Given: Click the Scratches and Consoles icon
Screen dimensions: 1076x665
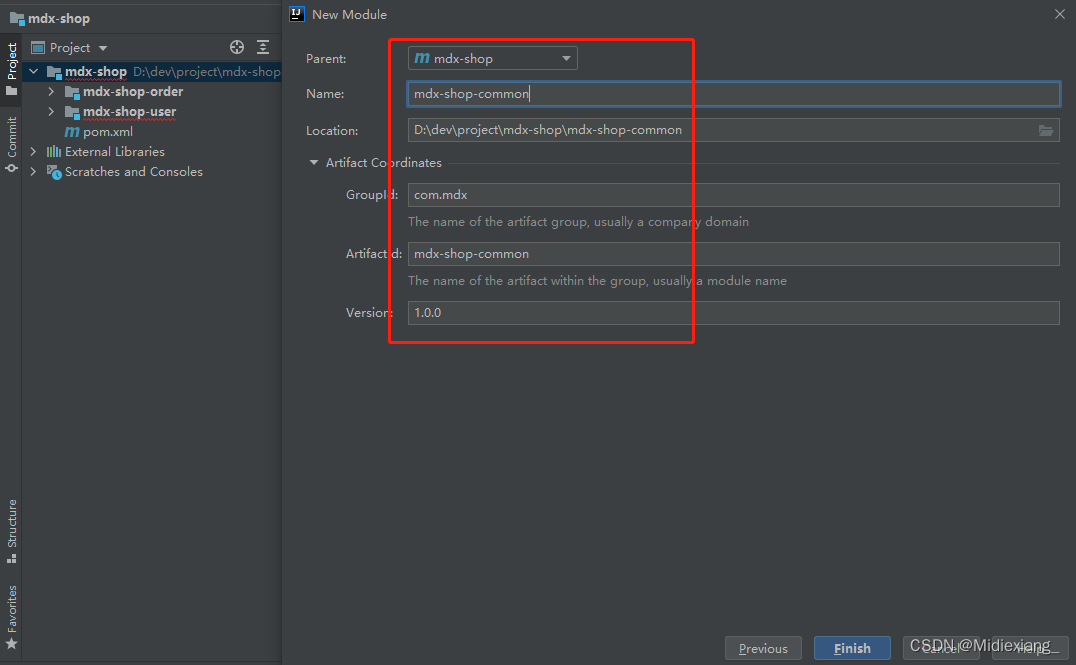Looking at the screenshot, I should (x=54, y=172).
